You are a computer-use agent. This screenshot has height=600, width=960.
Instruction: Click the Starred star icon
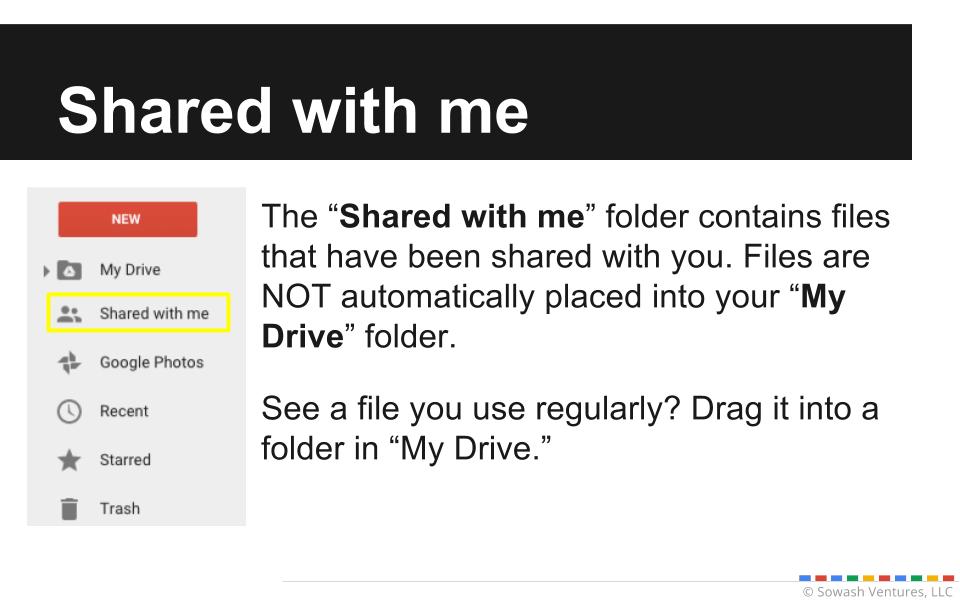coord(69,460)
